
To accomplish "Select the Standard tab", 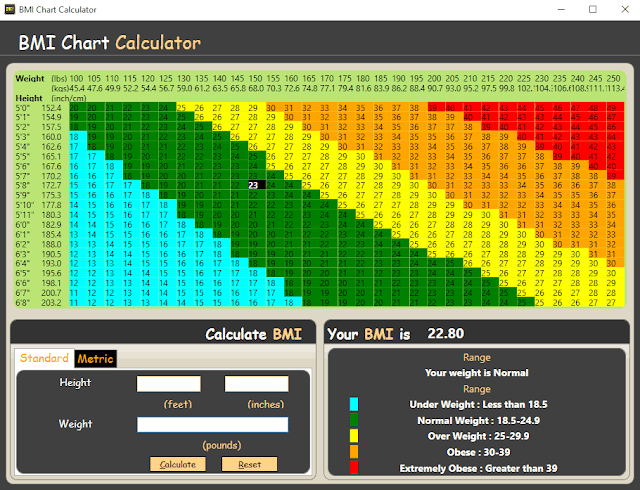I will [44, 358].
